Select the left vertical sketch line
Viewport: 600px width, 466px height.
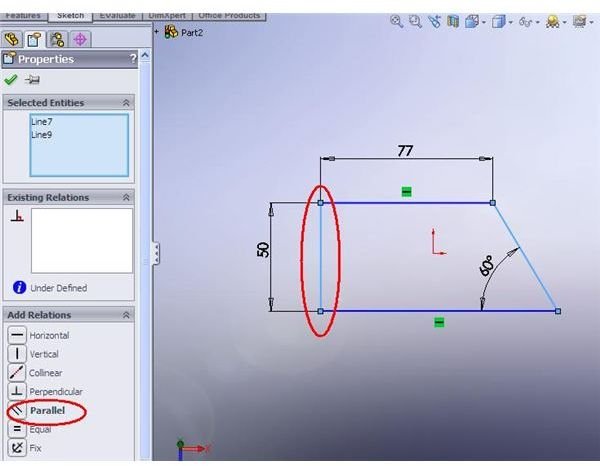tap(321, 257)
